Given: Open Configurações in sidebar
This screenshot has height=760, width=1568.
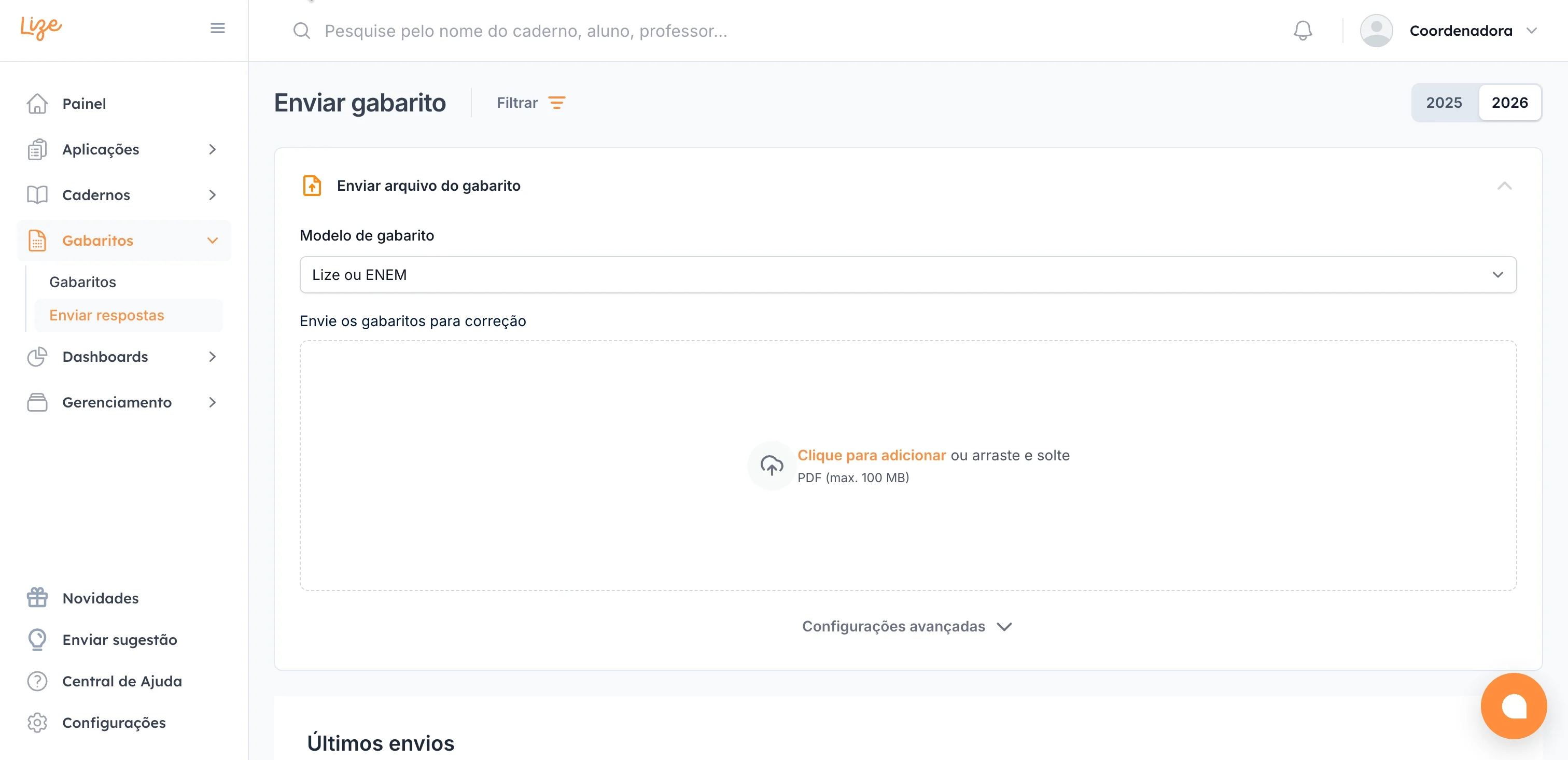Looking at the screenshot, I should 114,722.
